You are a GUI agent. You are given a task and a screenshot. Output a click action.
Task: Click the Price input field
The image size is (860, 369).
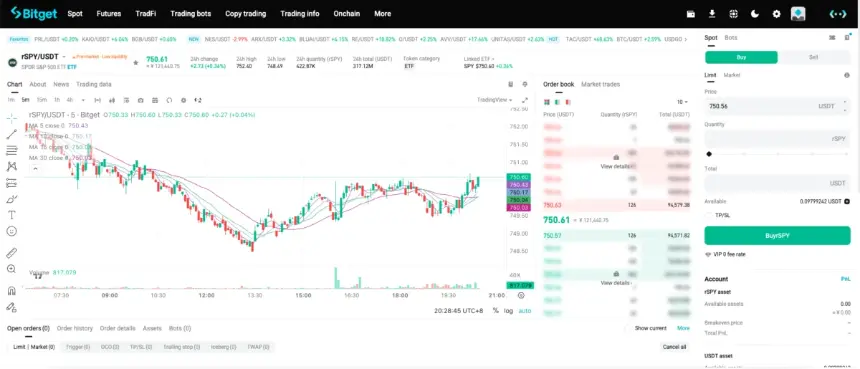pyautogui.click(x=777, y=106)
